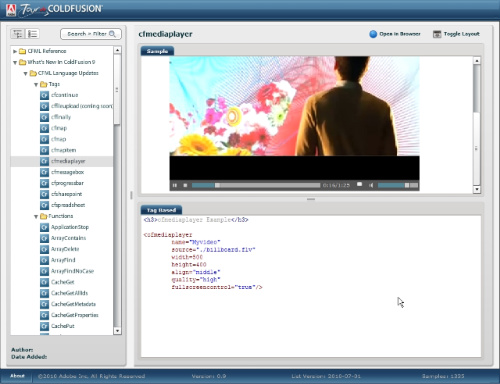Click the CF icon beside cfmapitem
This screenshot has width=500, height=384.
(44, 150)
